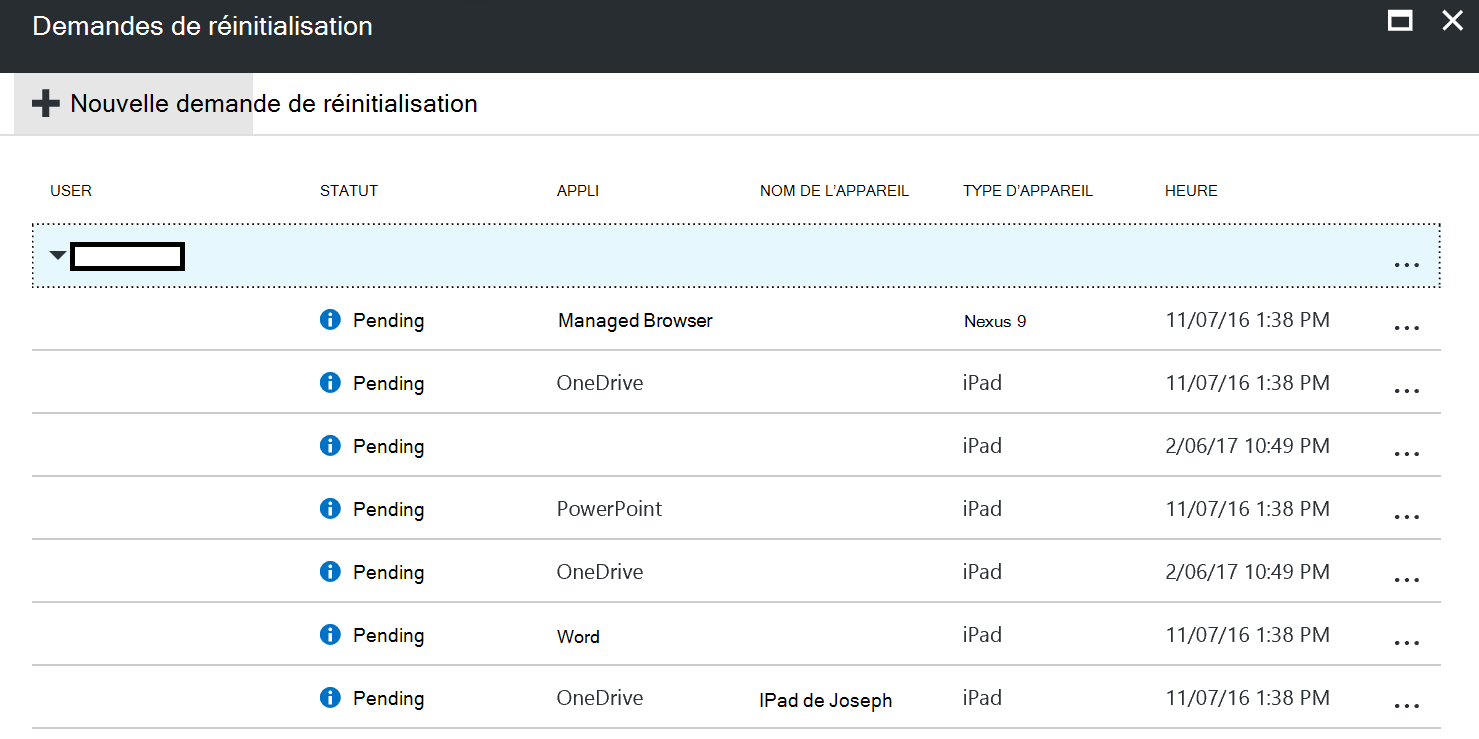This screenshot has height=739, width=1479.
Task: Click Pending status in the Word row
Action: 388,636
